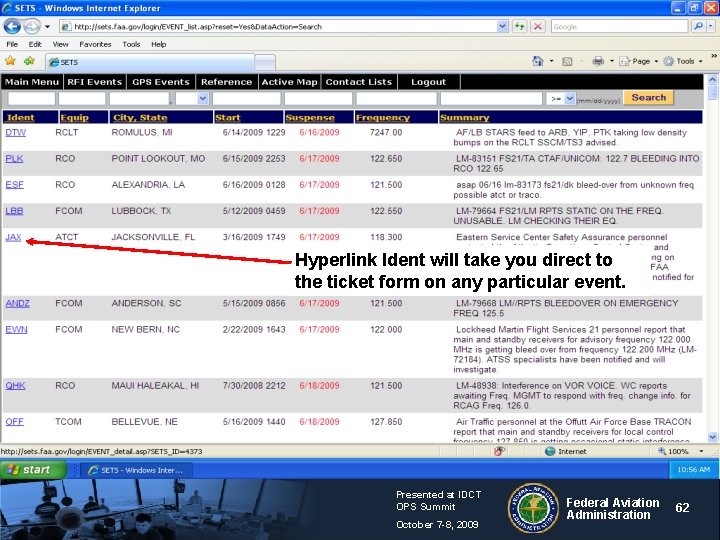Sort by the Summary column header
Screen dimensions: 720x540
tap(465, 118)
